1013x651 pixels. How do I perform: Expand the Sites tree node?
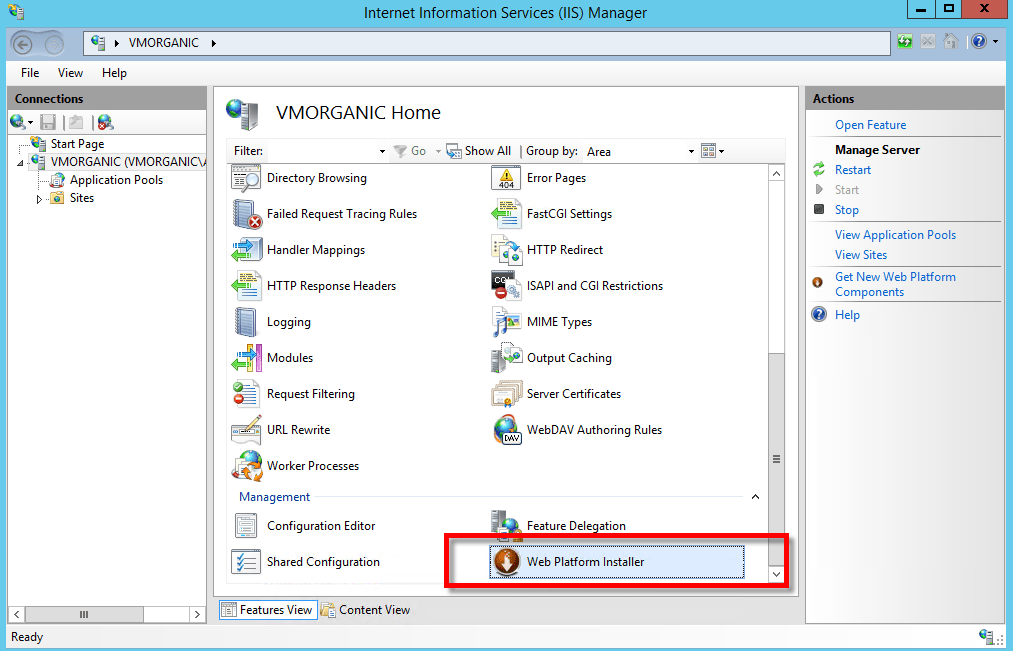(x=39, y=199)
